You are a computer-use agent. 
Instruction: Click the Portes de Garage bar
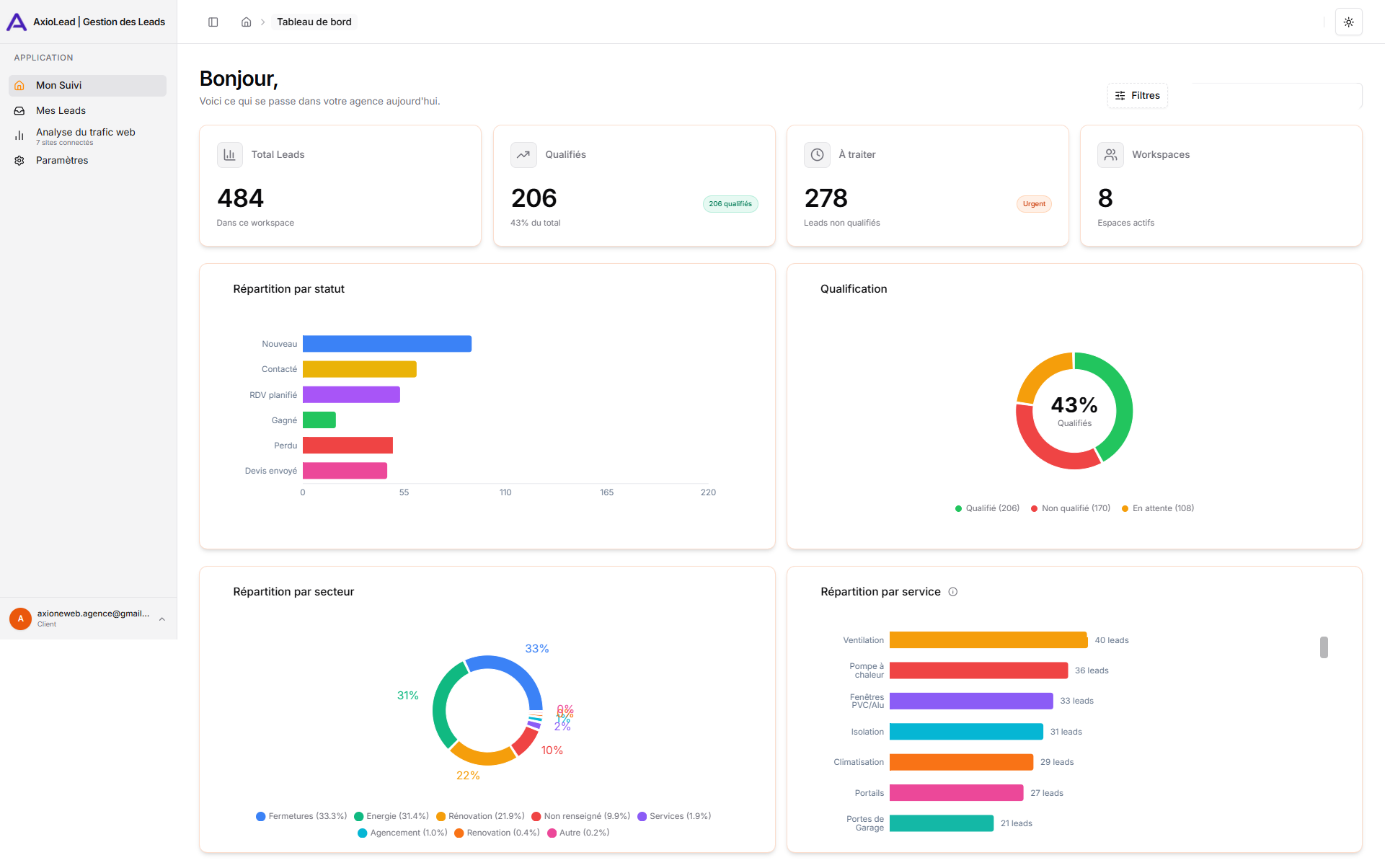click(942, 823)
